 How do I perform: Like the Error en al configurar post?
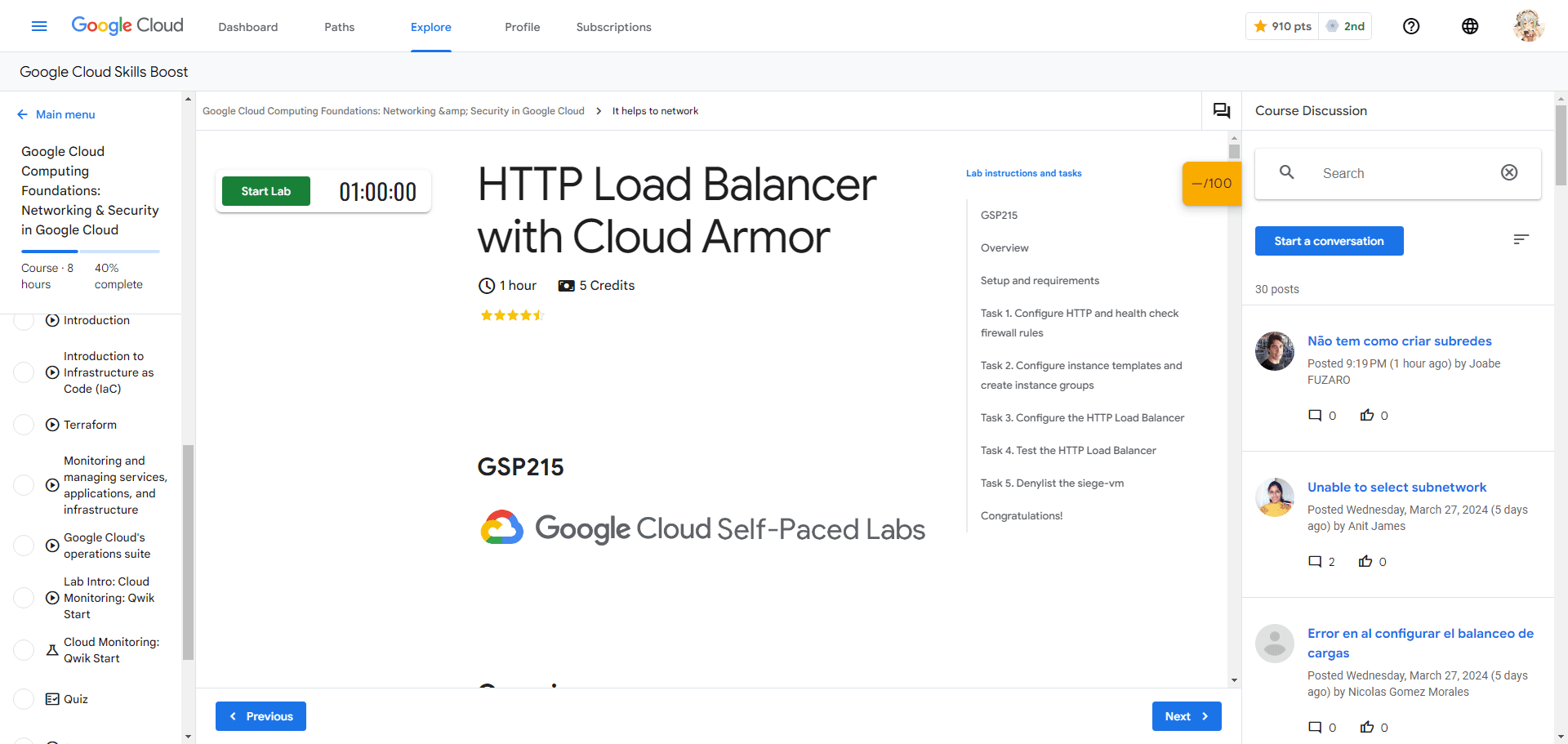pos(1367,727)
